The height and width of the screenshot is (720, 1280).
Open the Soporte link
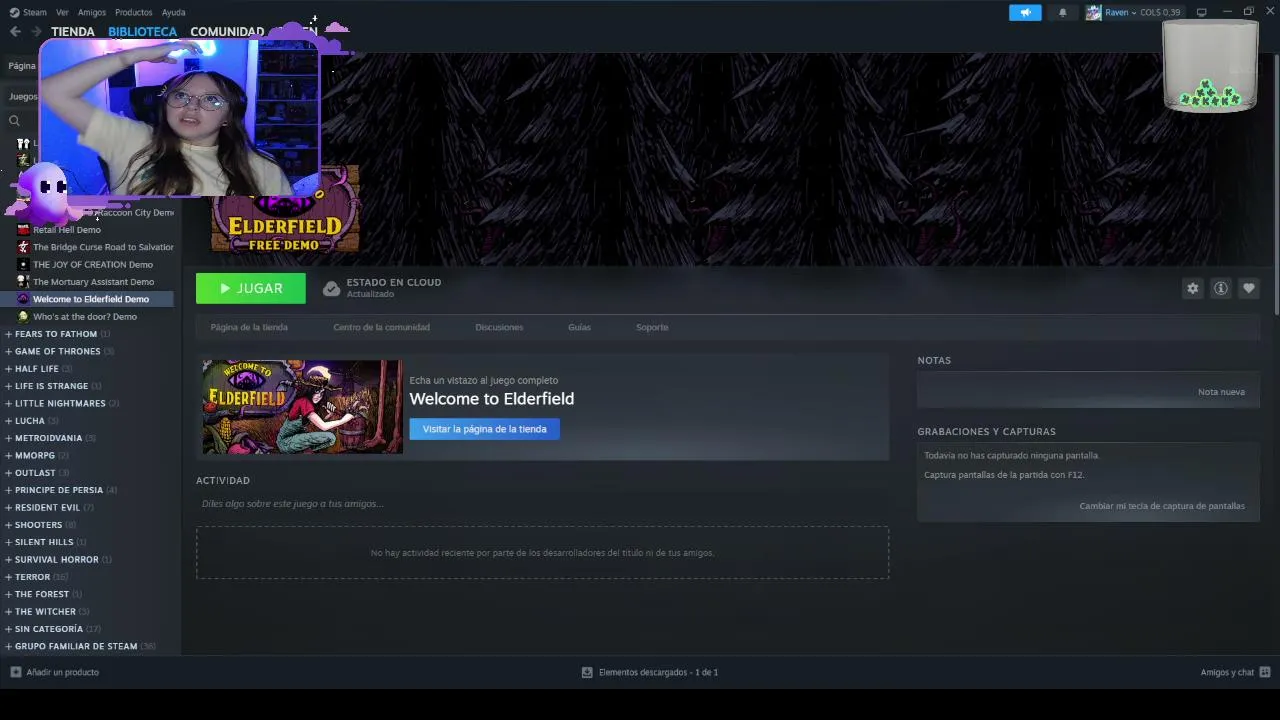point(652,327)
